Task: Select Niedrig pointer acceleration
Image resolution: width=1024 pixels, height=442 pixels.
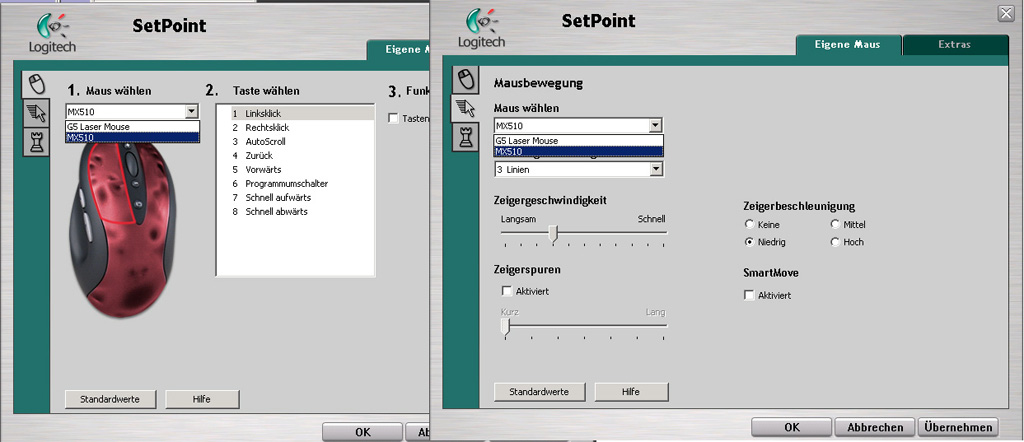Action: click(749, 242)
